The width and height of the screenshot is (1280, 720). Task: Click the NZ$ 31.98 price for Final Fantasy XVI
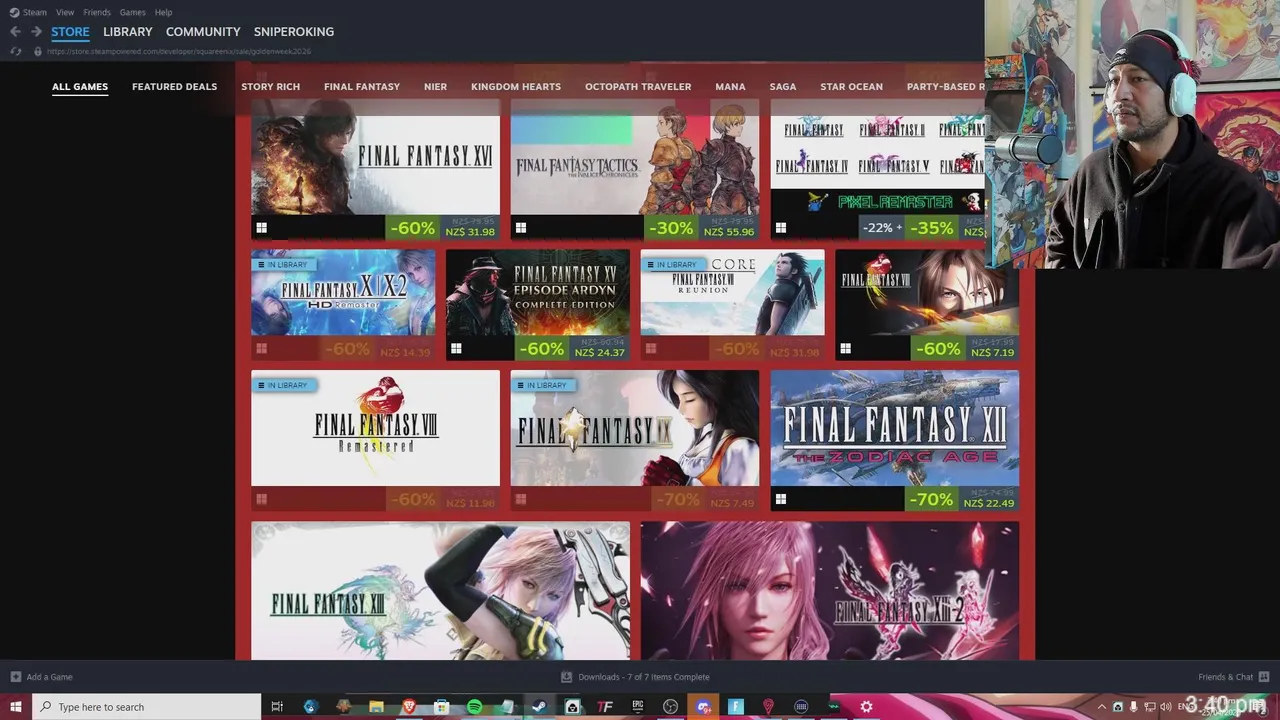(x=470, y=232)
